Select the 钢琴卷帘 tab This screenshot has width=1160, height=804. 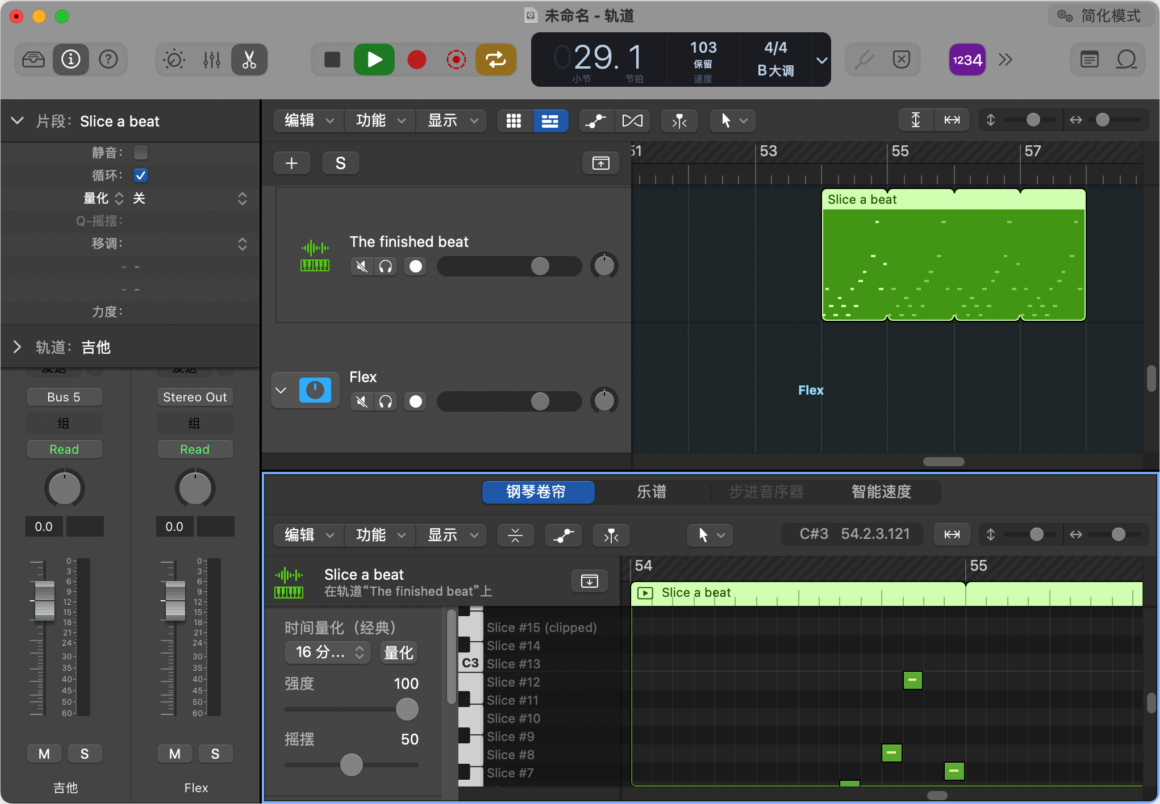[538, 492]
